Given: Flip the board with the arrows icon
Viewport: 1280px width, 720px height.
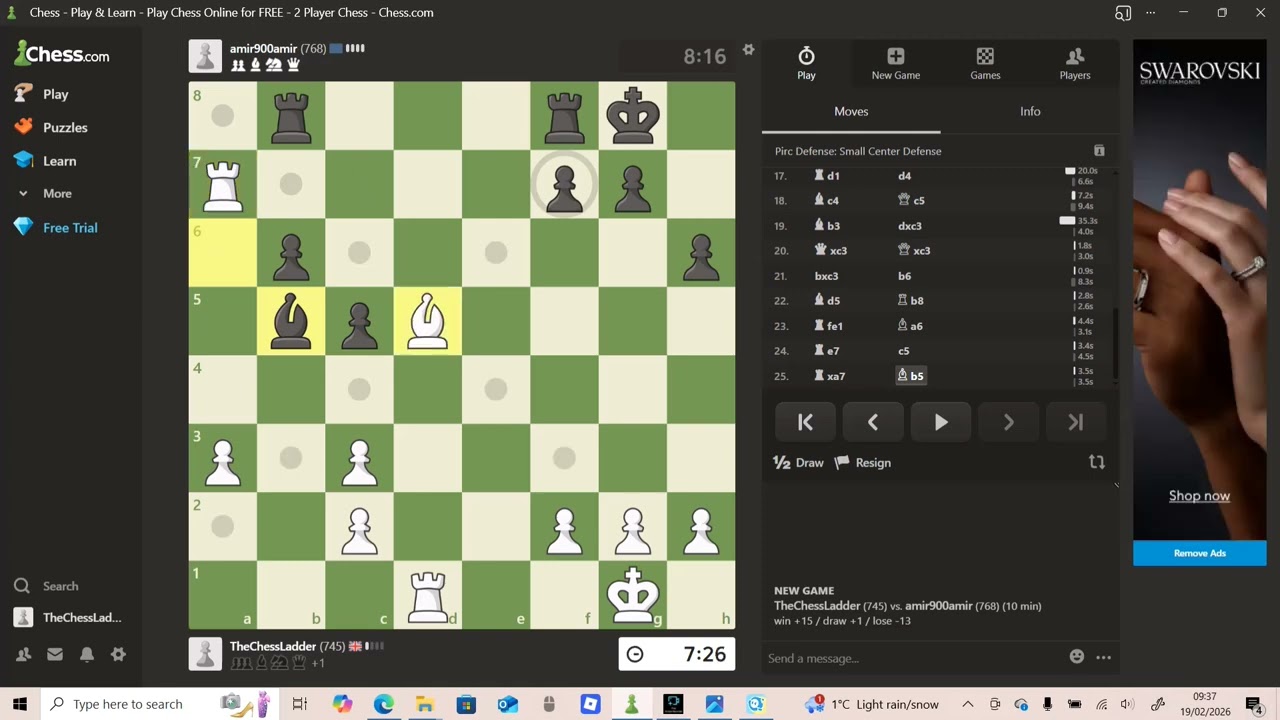Looking at the screenshot, I should coord(1097,462).
